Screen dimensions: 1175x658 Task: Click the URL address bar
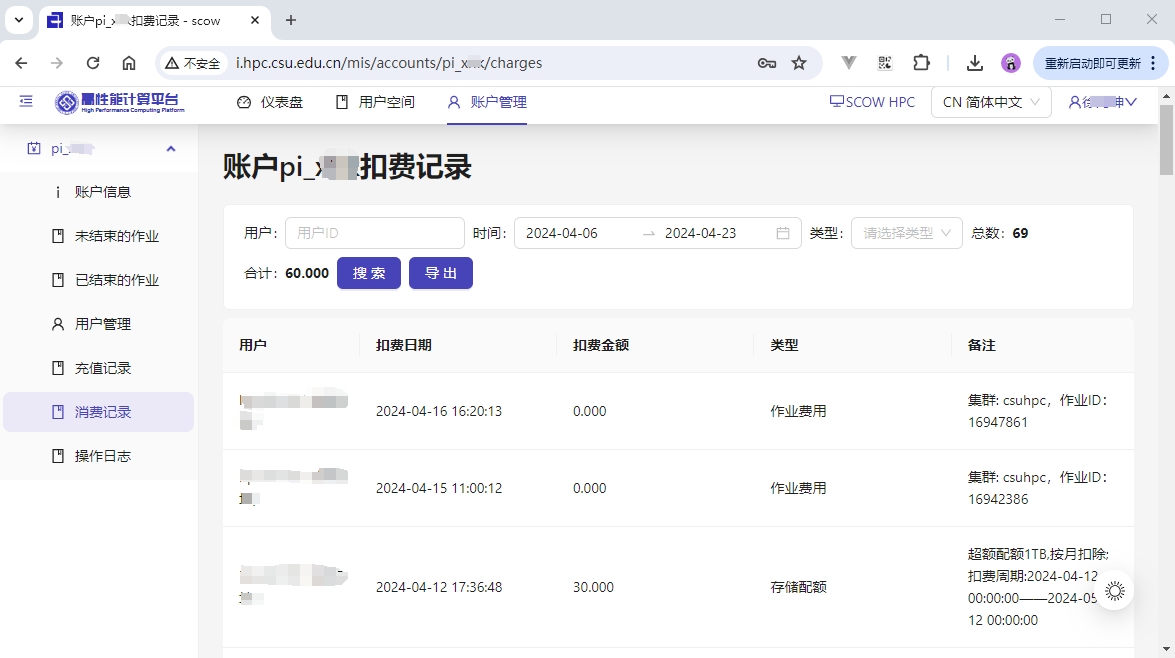487,63
